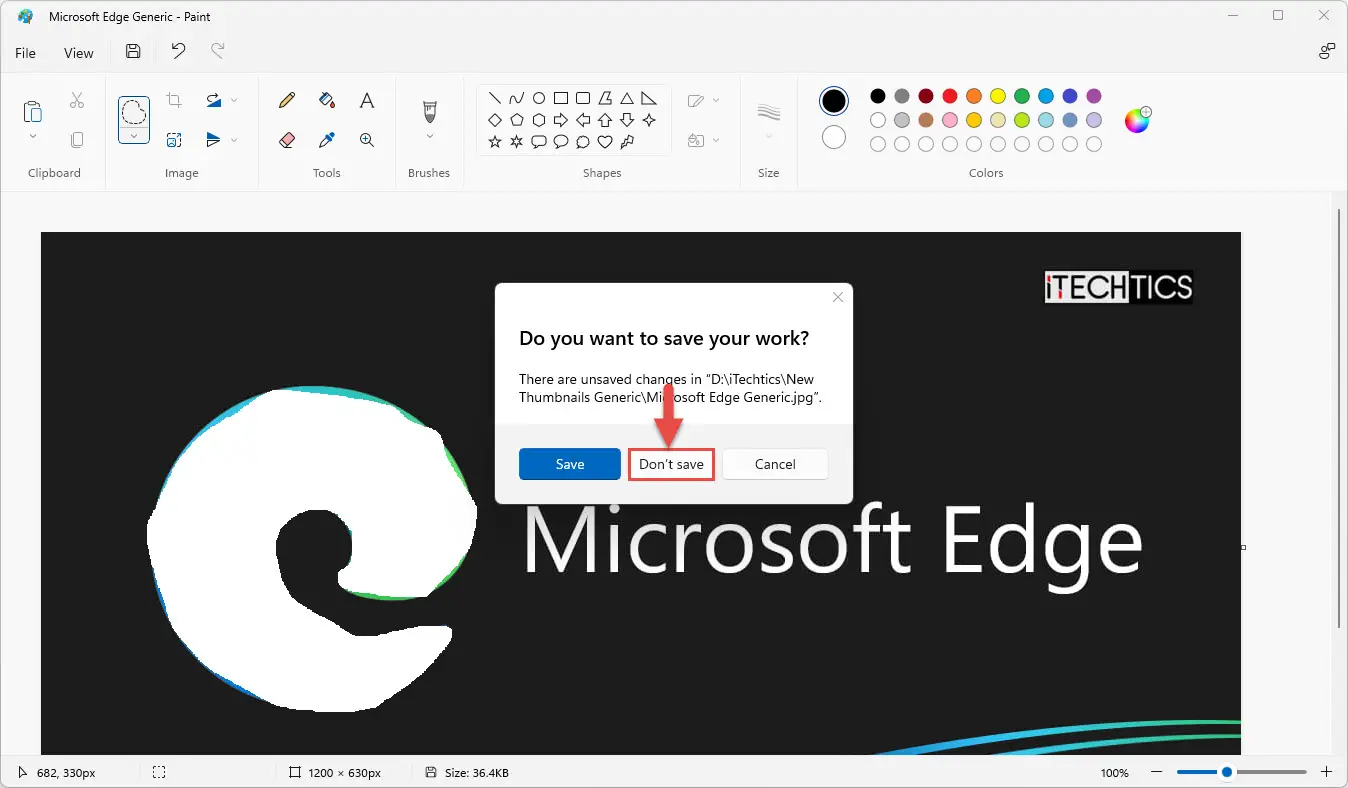Select the Text tool

(367, 100)
